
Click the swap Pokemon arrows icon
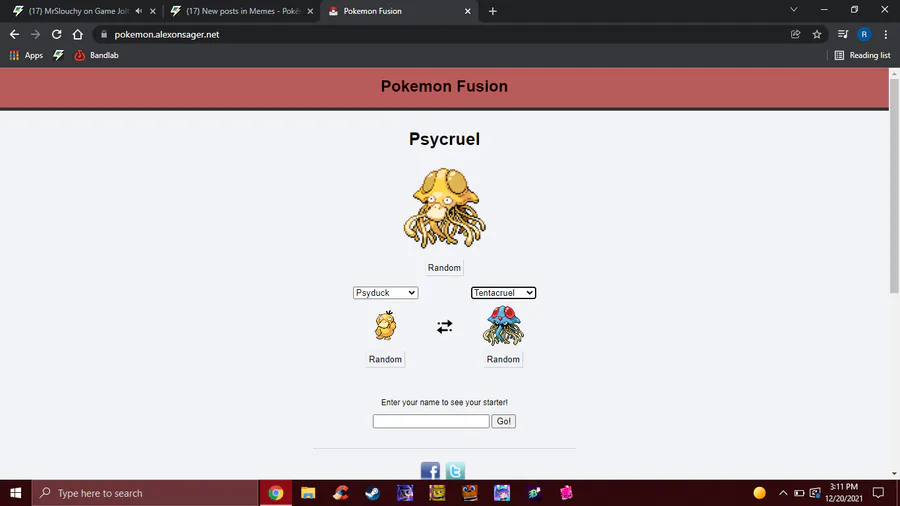444,326
